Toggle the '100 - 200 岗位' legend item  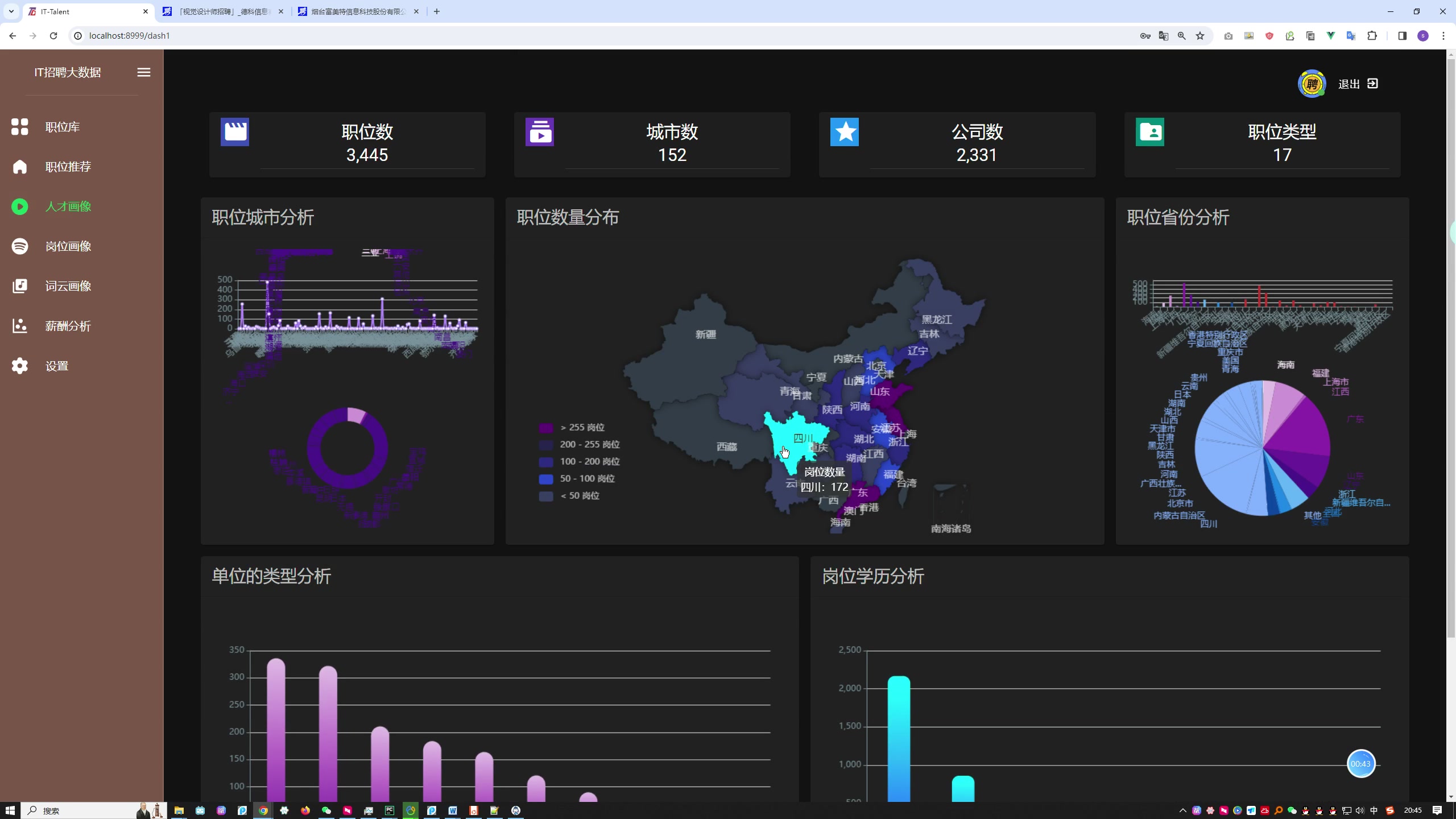[589, 461]
